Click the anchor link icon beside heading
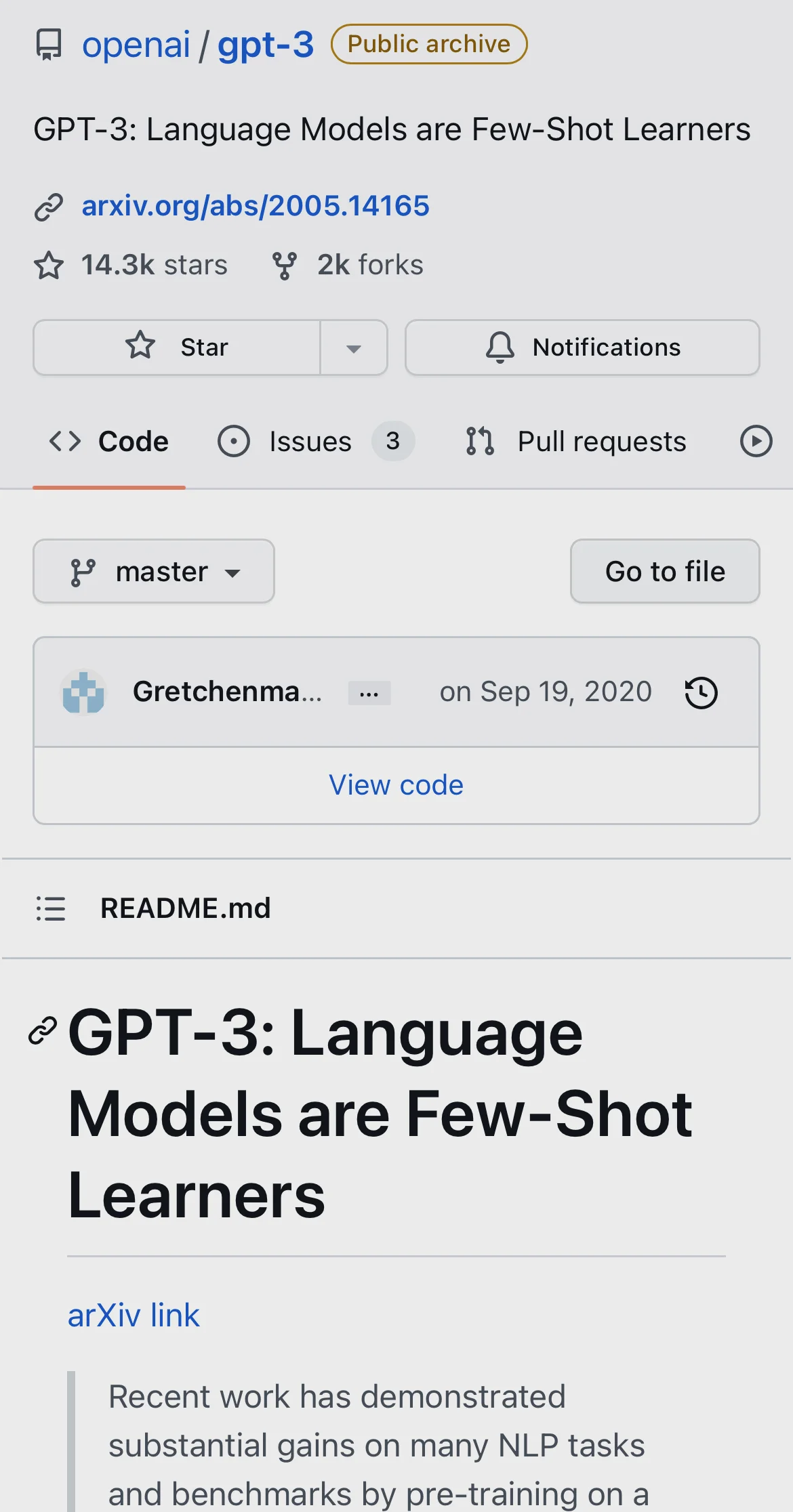Image resolution: width=793 pixels, height=1512 pixels. pos(43,1032)
